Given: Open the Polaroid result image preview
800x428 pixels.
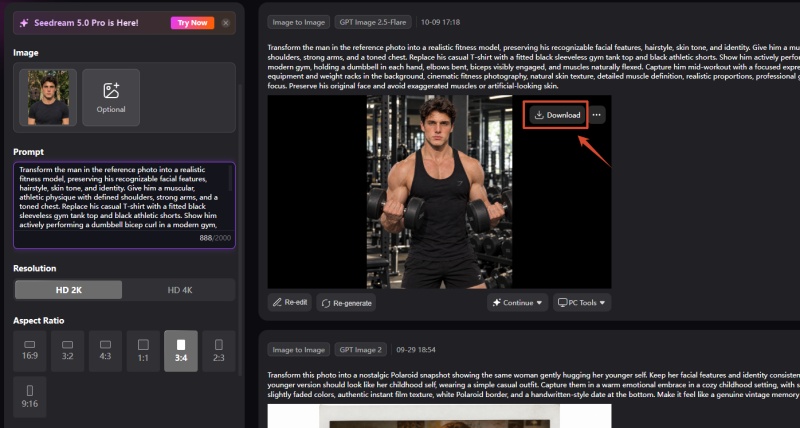Looking at the screenshot, I should click(x=439, y=416).
